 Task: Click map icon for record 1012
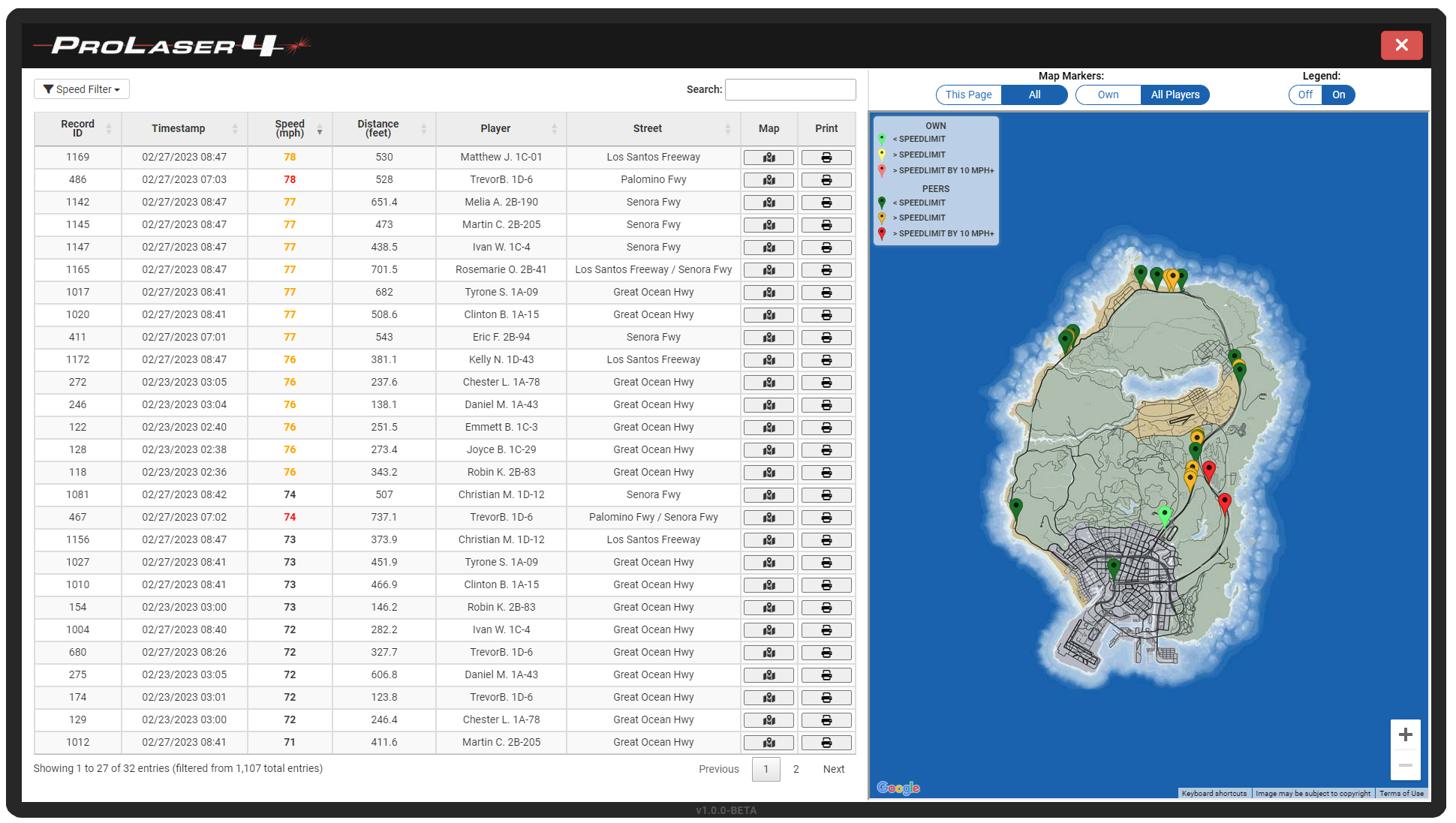pyautogui.click(x=769, y=743)
